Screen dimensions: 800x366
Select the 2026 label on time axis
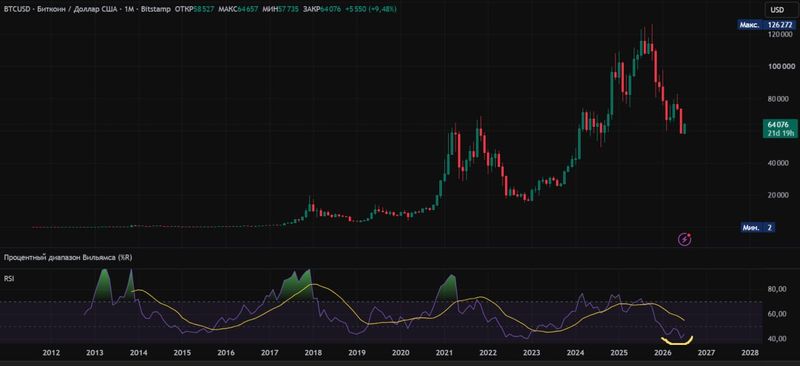(x=662, y=353)
